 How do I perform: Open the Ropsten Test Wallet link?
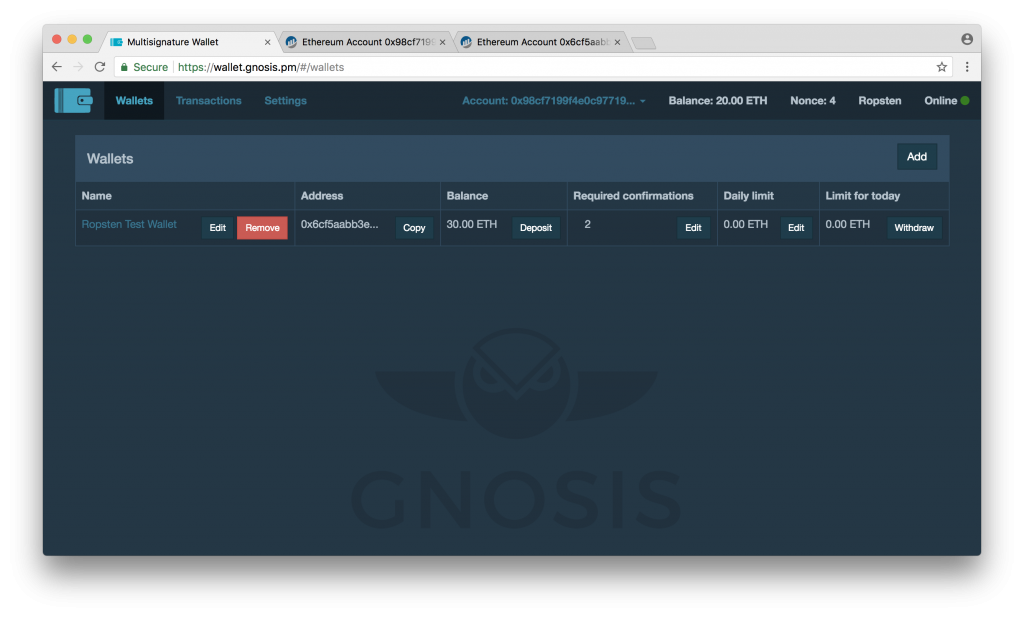(x=129, y=224)
